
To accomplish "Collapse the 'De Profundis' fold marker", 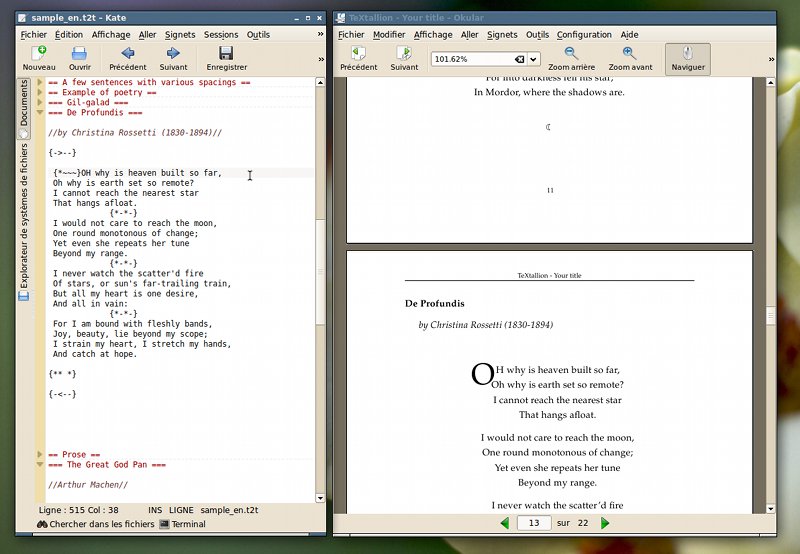I will coord(39,112).
